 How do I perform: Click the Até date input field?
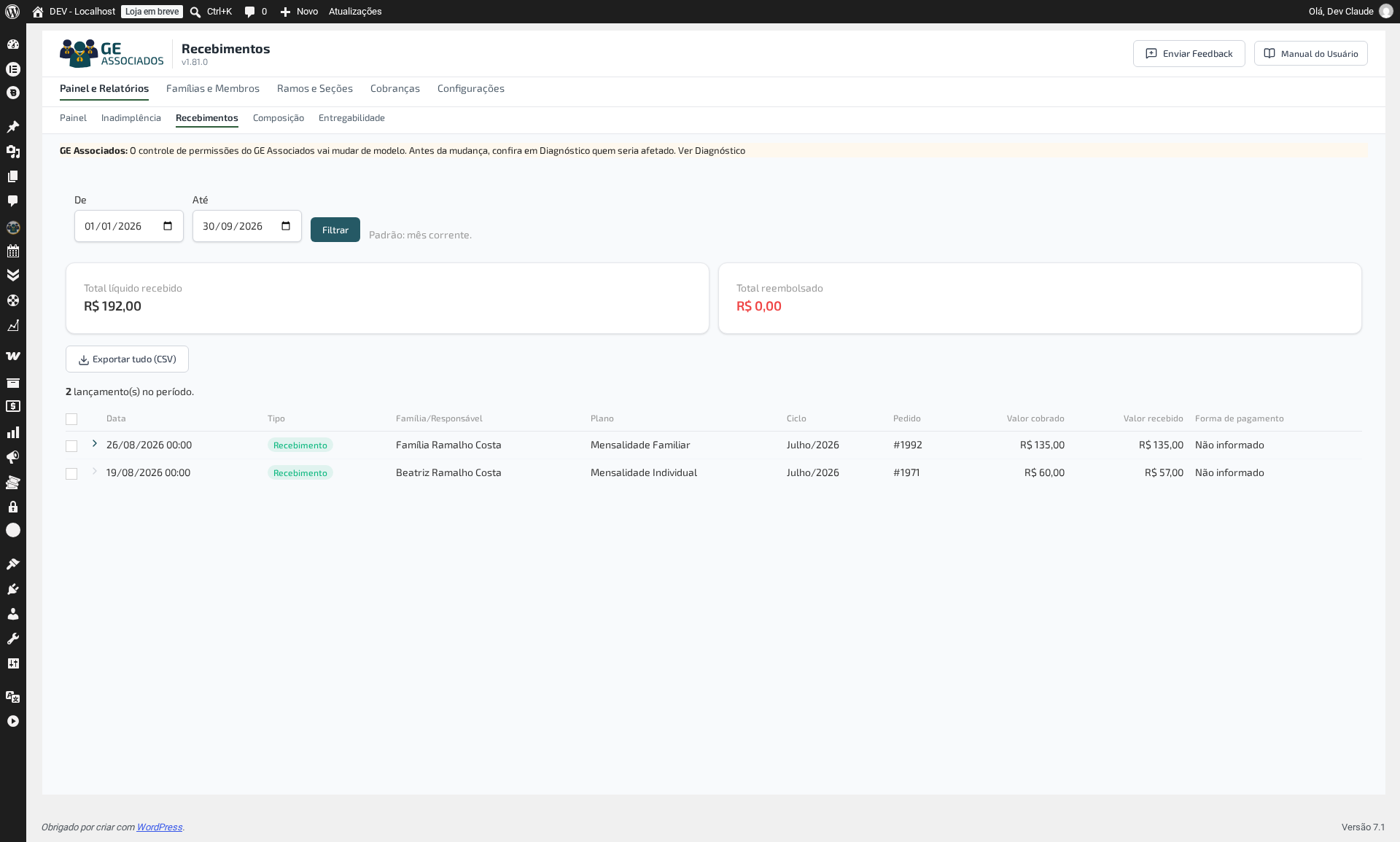pyautogui.click(x=247, y=226)
